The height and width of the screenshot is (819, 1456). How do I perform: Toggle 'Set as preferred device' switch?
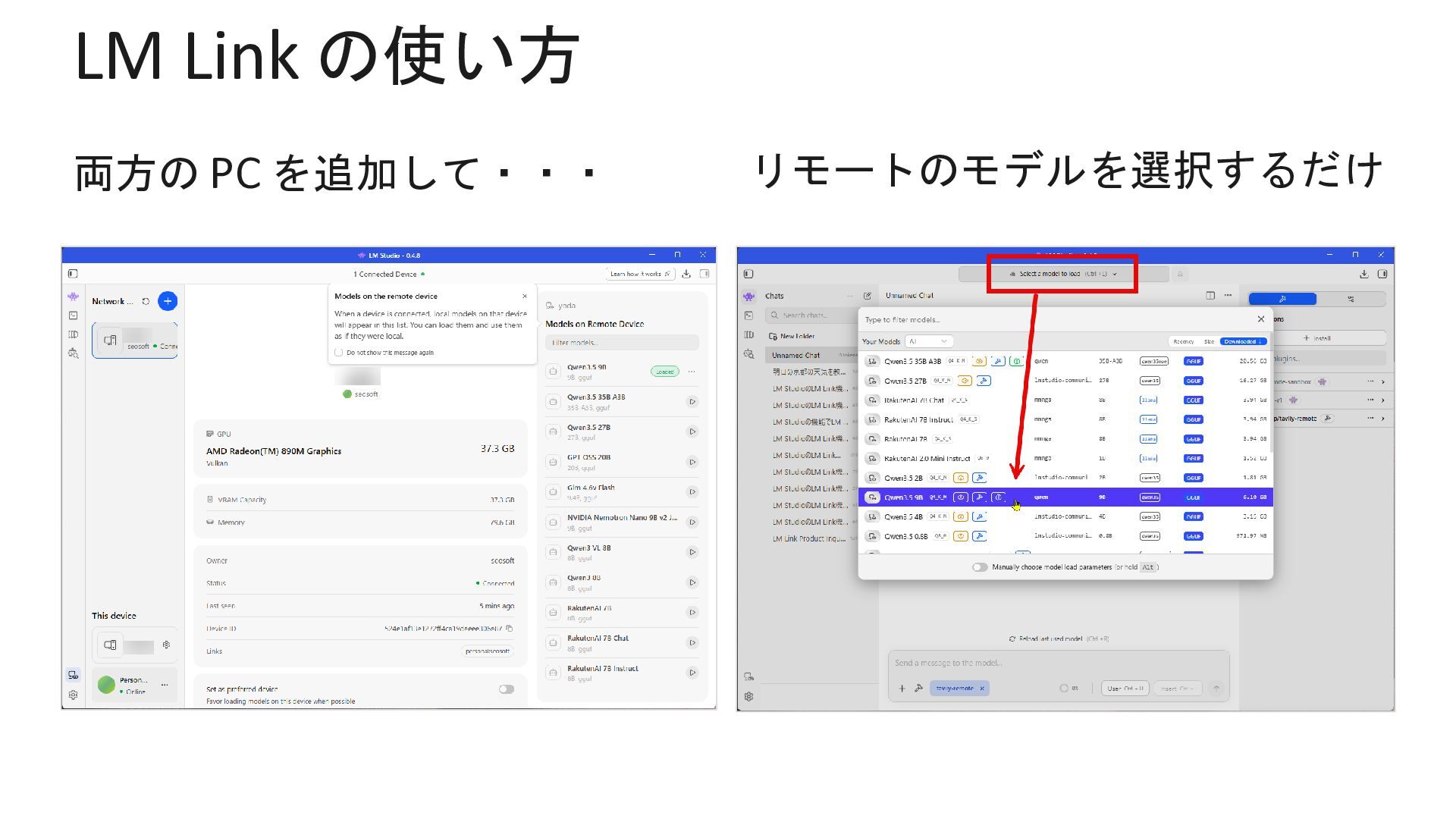point(506,689)
